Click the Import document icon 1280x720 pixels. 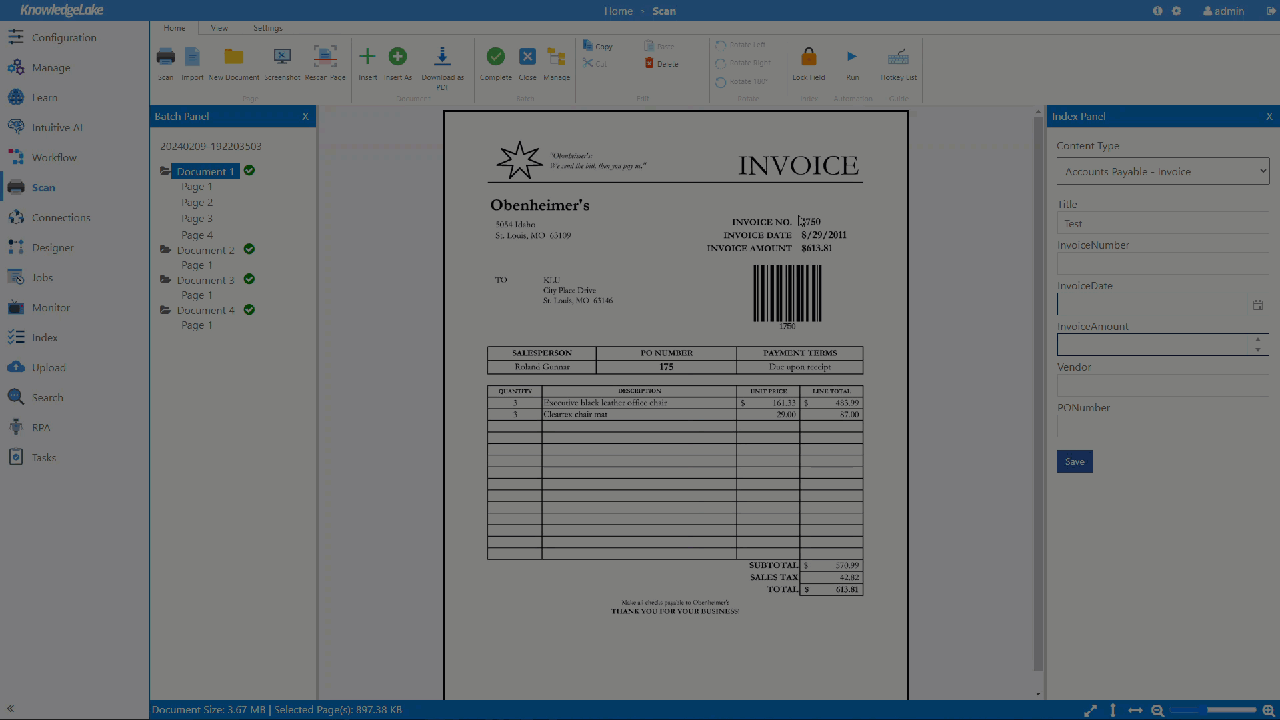192,57
